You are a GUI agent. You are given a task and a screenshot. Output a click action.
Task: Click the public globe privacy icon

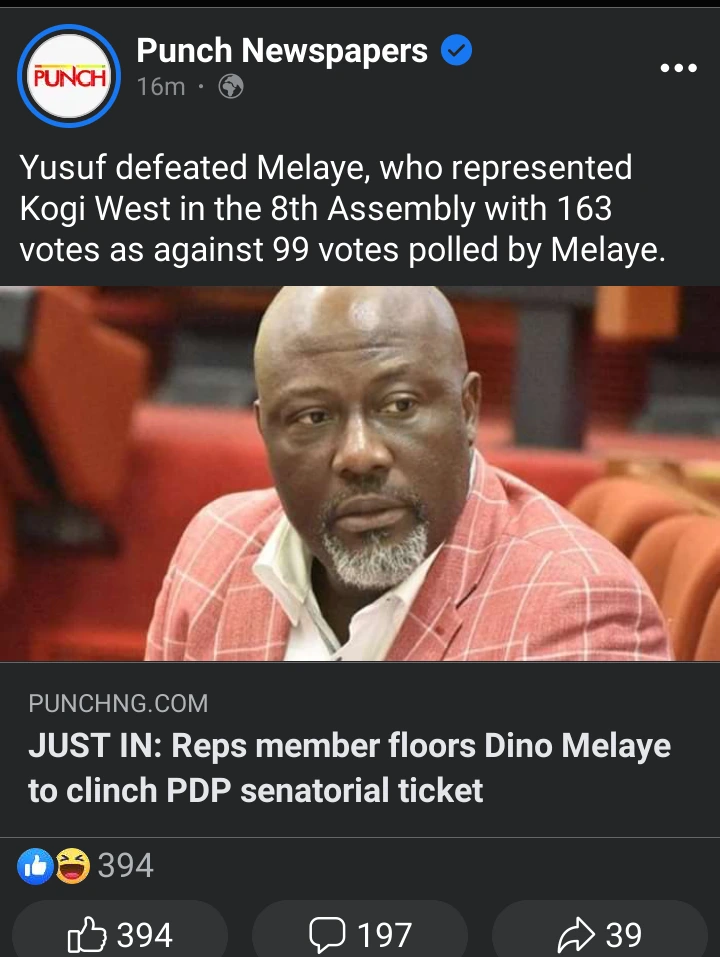pos(231,87)
